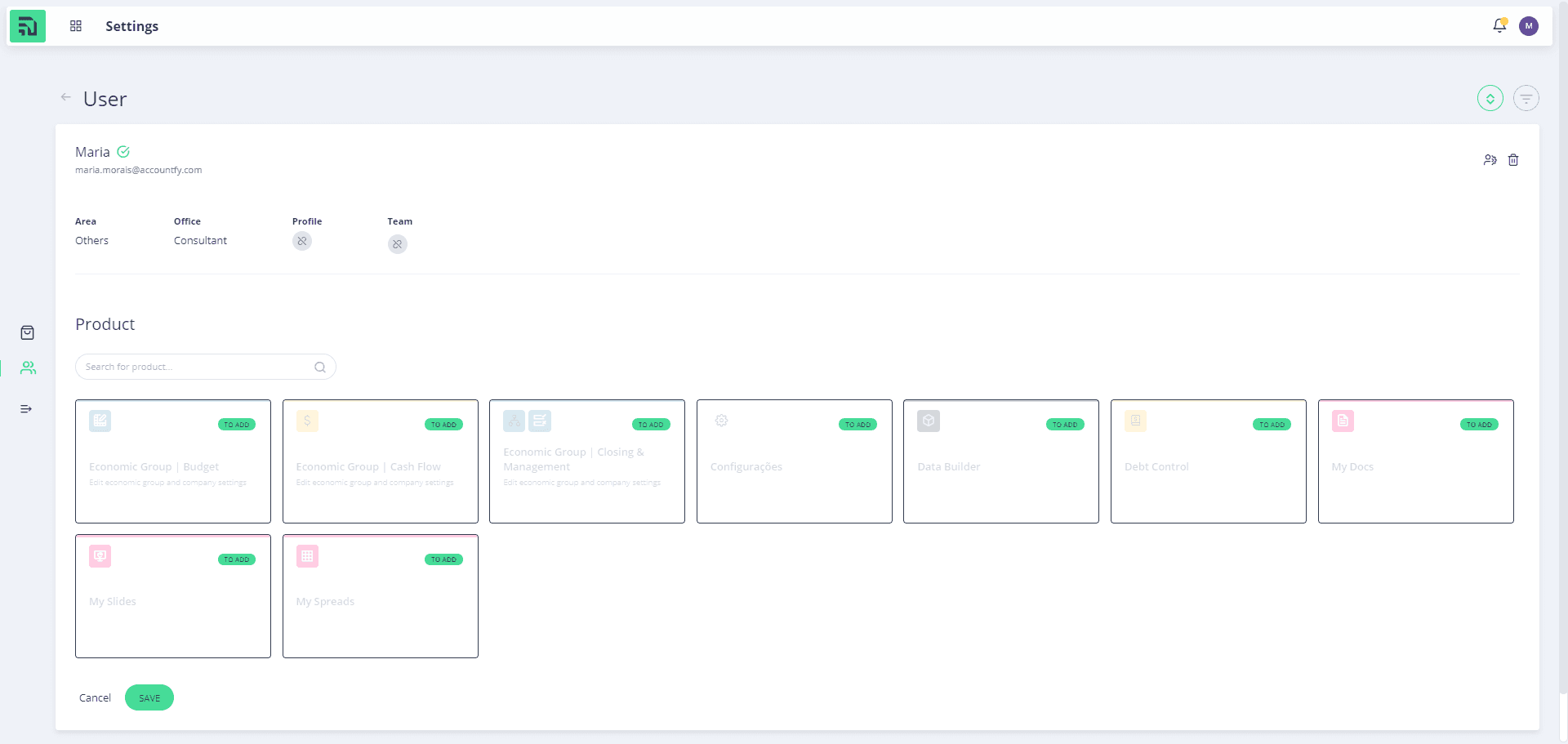Click the green sort arrows icon
The height and width of the screenshot is (744, 1568).
[x=1490, y=99]
